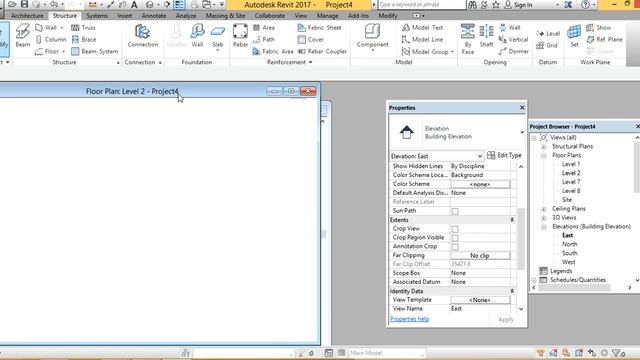Viewport: 640px width, 360px height.
Task: Click the View Name East field
Action: point(480,309)
